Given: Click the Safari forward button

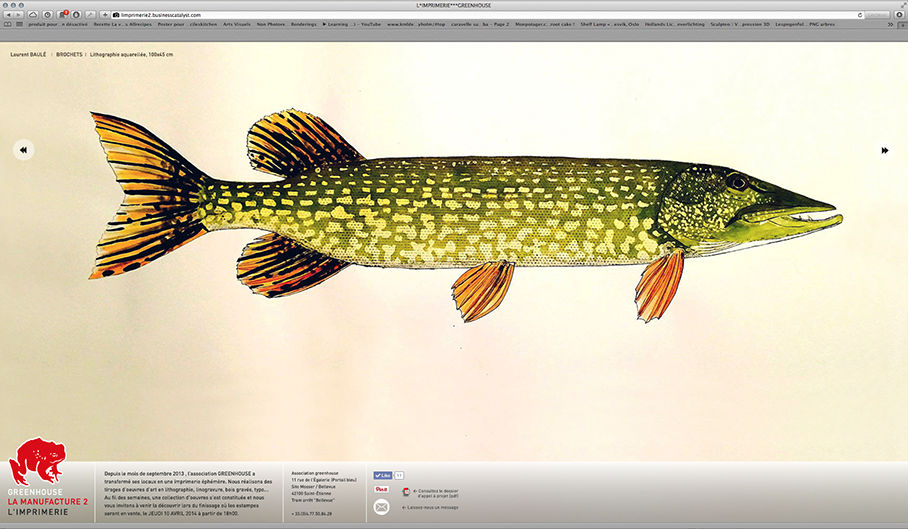Looking at the screenshot, I should (x=19, y=14).
